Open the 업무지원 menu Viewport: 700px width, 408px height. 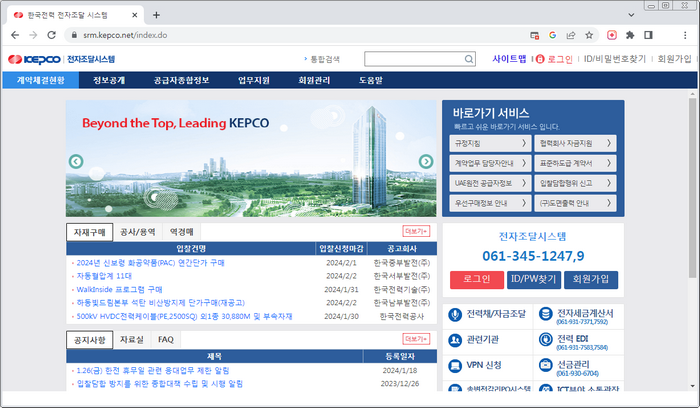pyautogui.click(x=254, y=80)
